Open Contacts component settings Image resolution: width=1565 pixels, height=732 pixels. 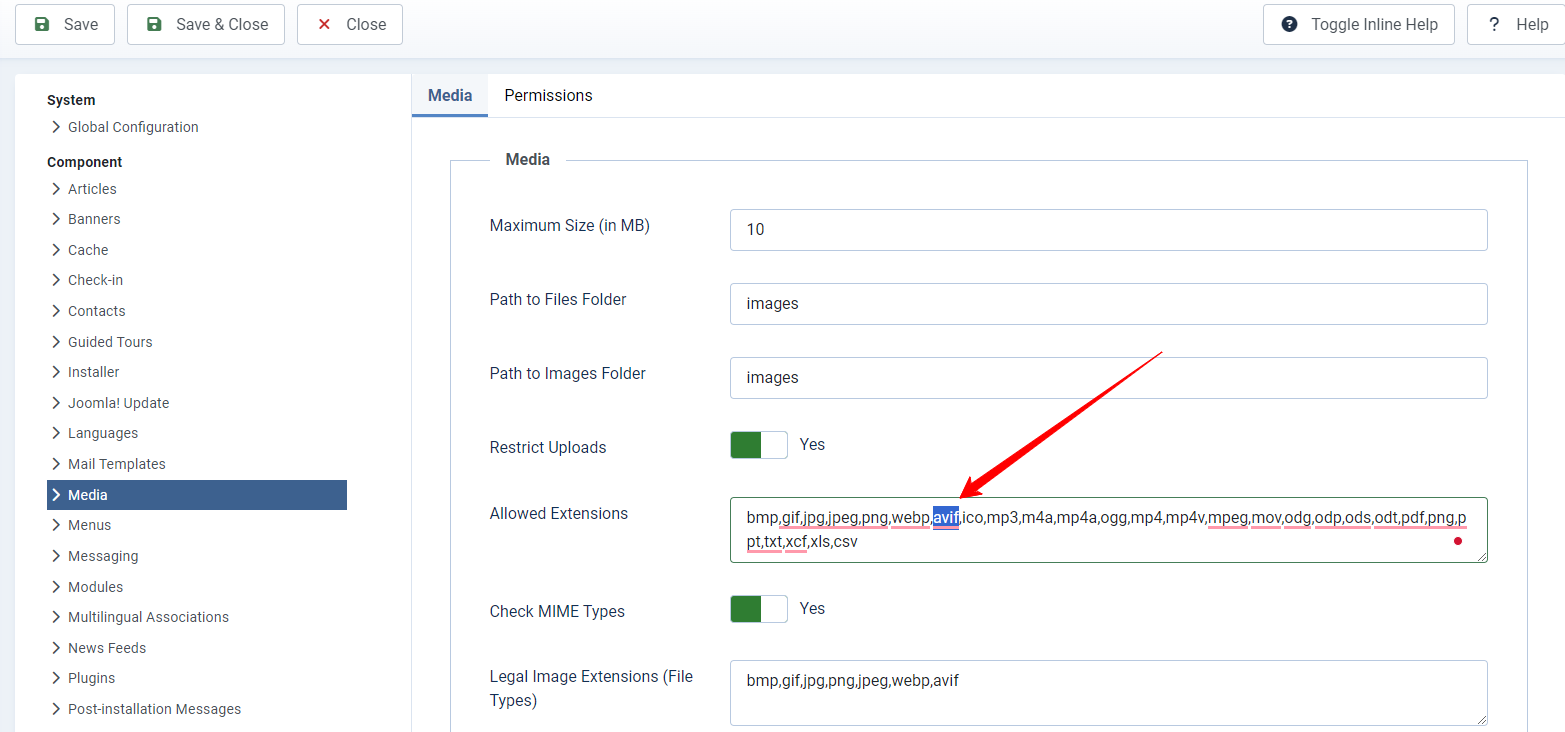[96, 311]
